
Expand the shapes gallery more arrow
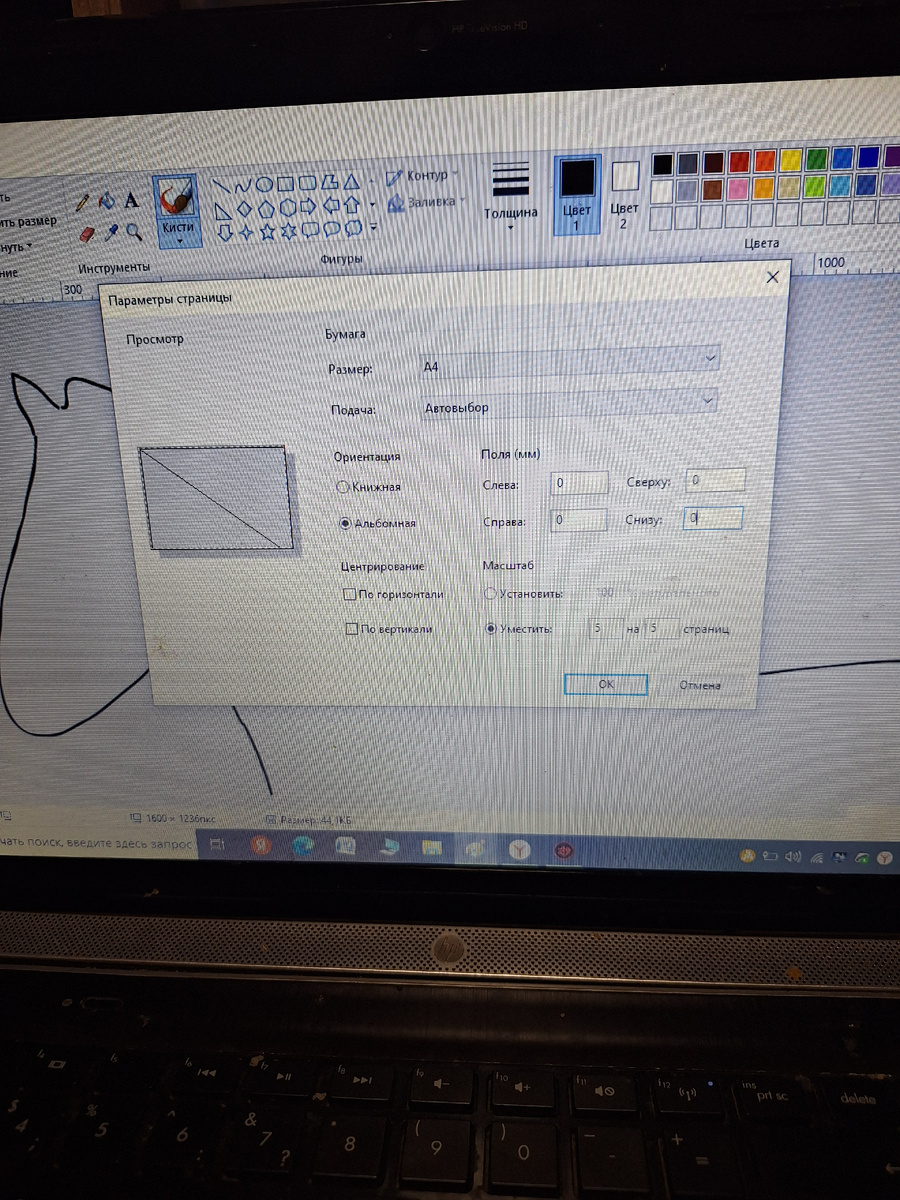(373, 227)
